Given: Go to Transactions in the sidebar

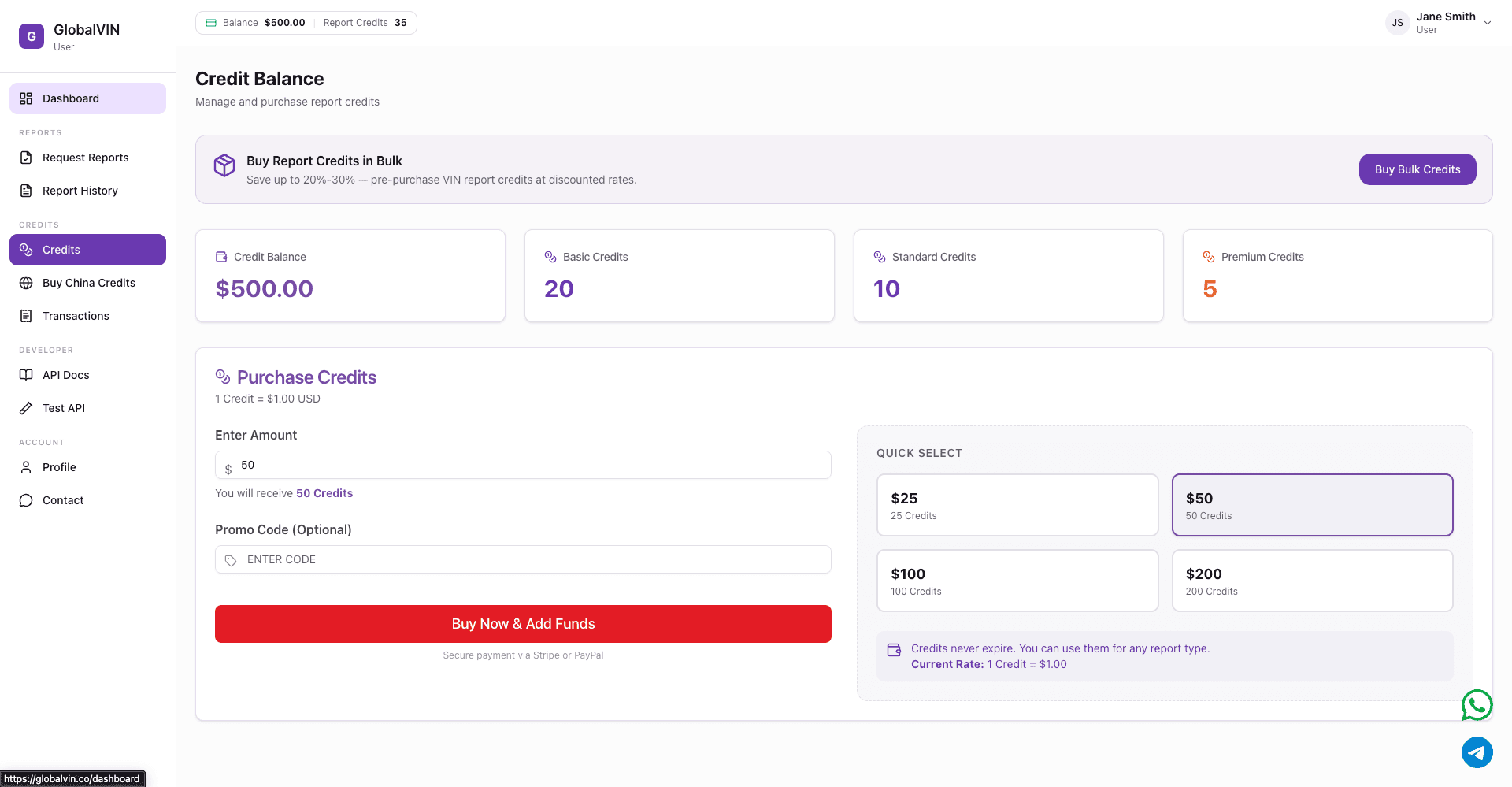Looking at the screenshot, I should point(76,316).
